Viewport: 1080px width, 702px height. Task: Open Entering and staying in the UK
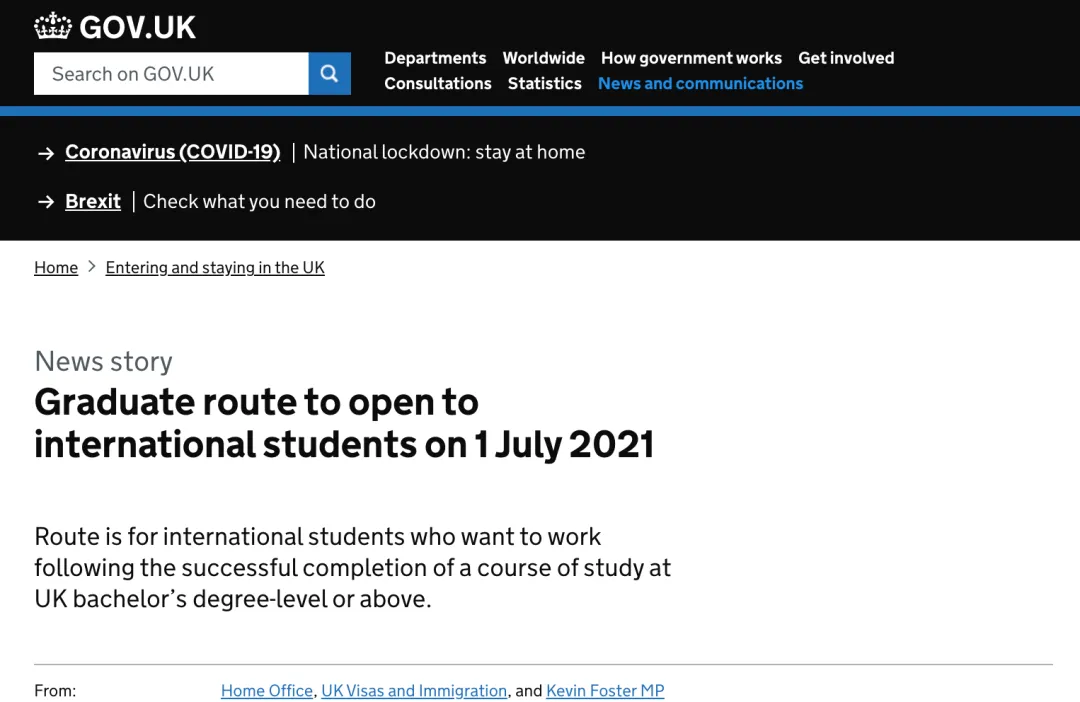pos(215,267)
